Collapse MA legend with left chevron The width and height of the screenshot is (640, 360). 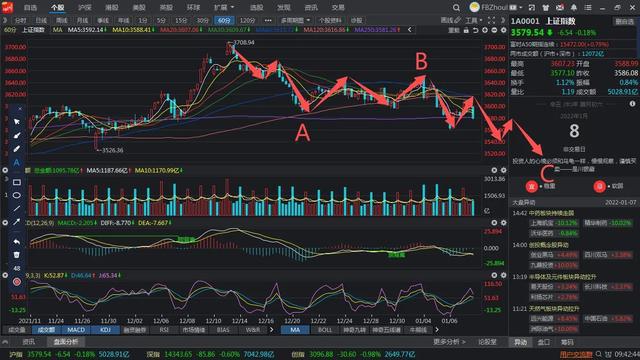[409, 30]
